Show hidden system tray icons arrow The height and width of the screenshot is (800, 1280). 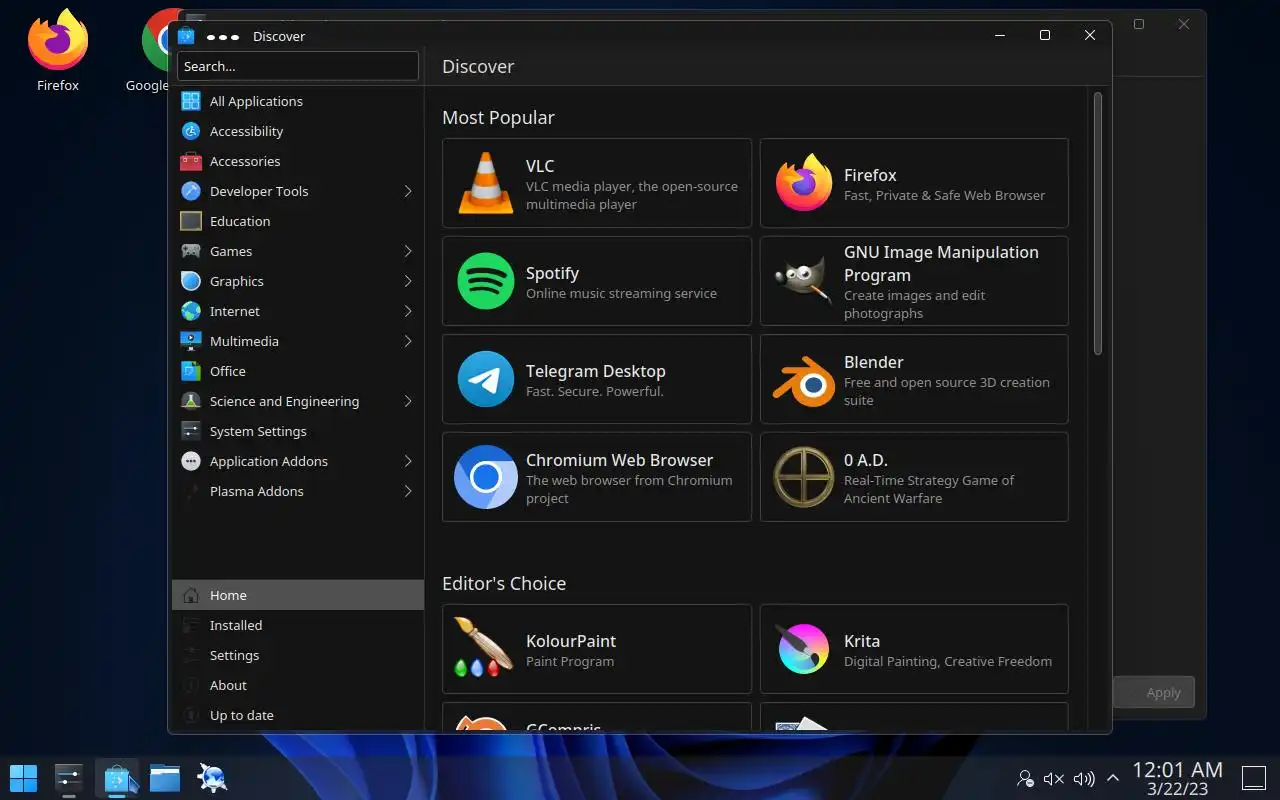pyautogui.click(x=1112, y=778)
